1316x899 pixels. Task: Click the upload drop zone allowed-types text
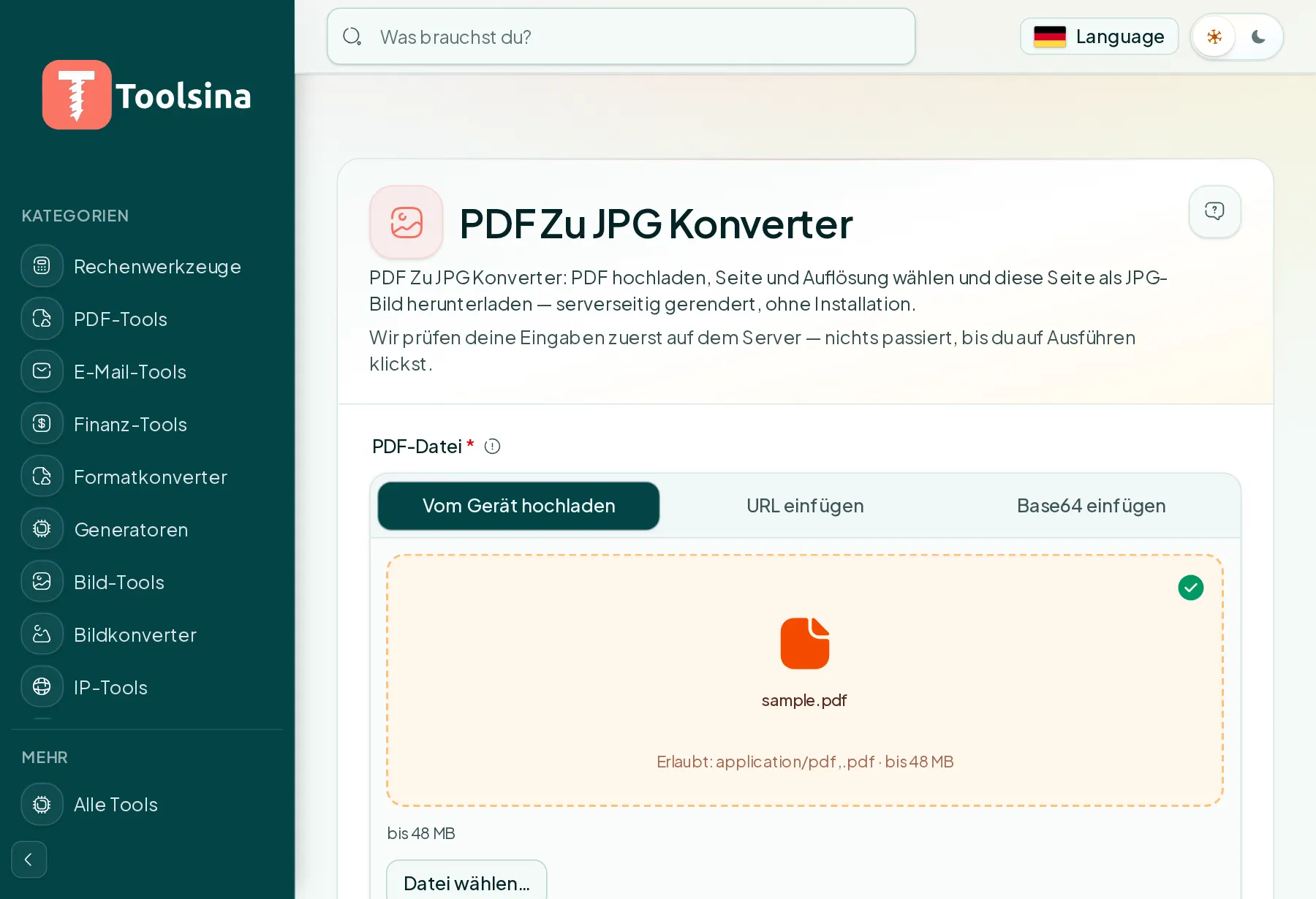pyautogui.click(x=805, y=762)
